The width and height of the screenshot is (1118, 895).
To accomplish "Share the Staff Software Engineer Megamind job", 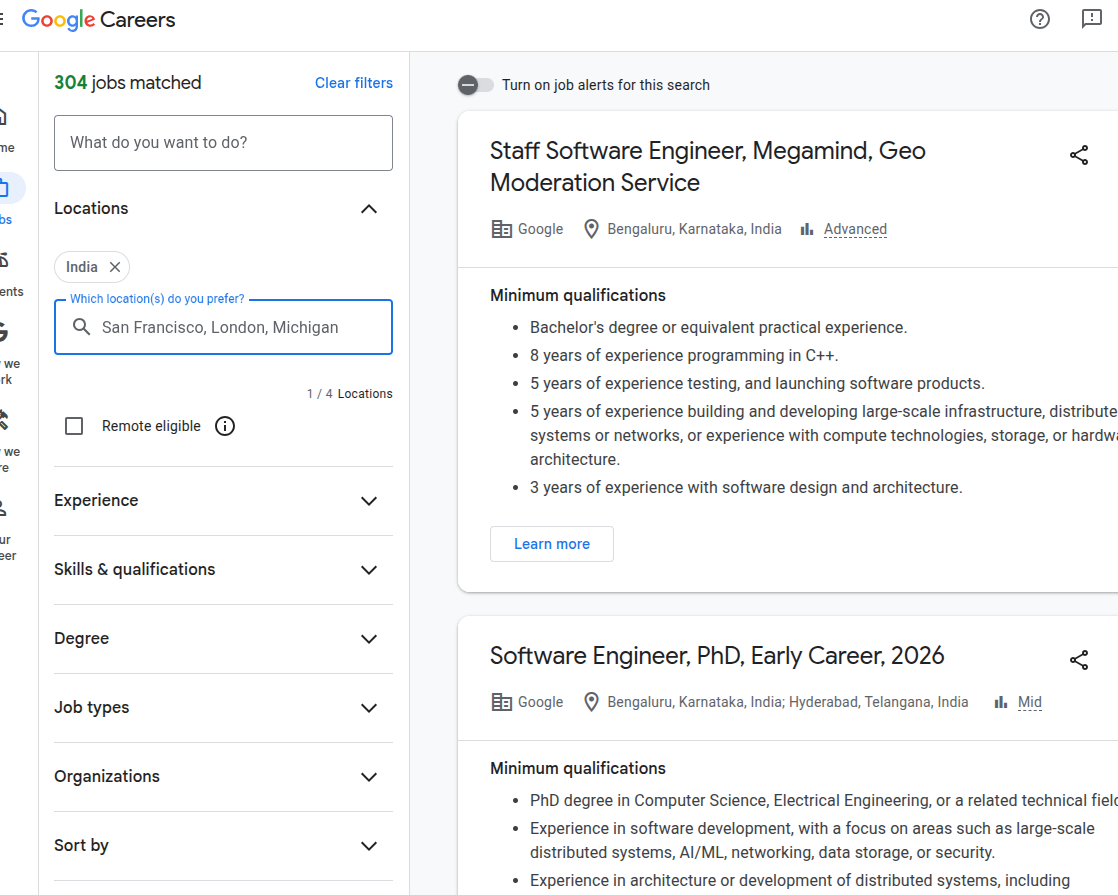I will [x=1079, y=155].
